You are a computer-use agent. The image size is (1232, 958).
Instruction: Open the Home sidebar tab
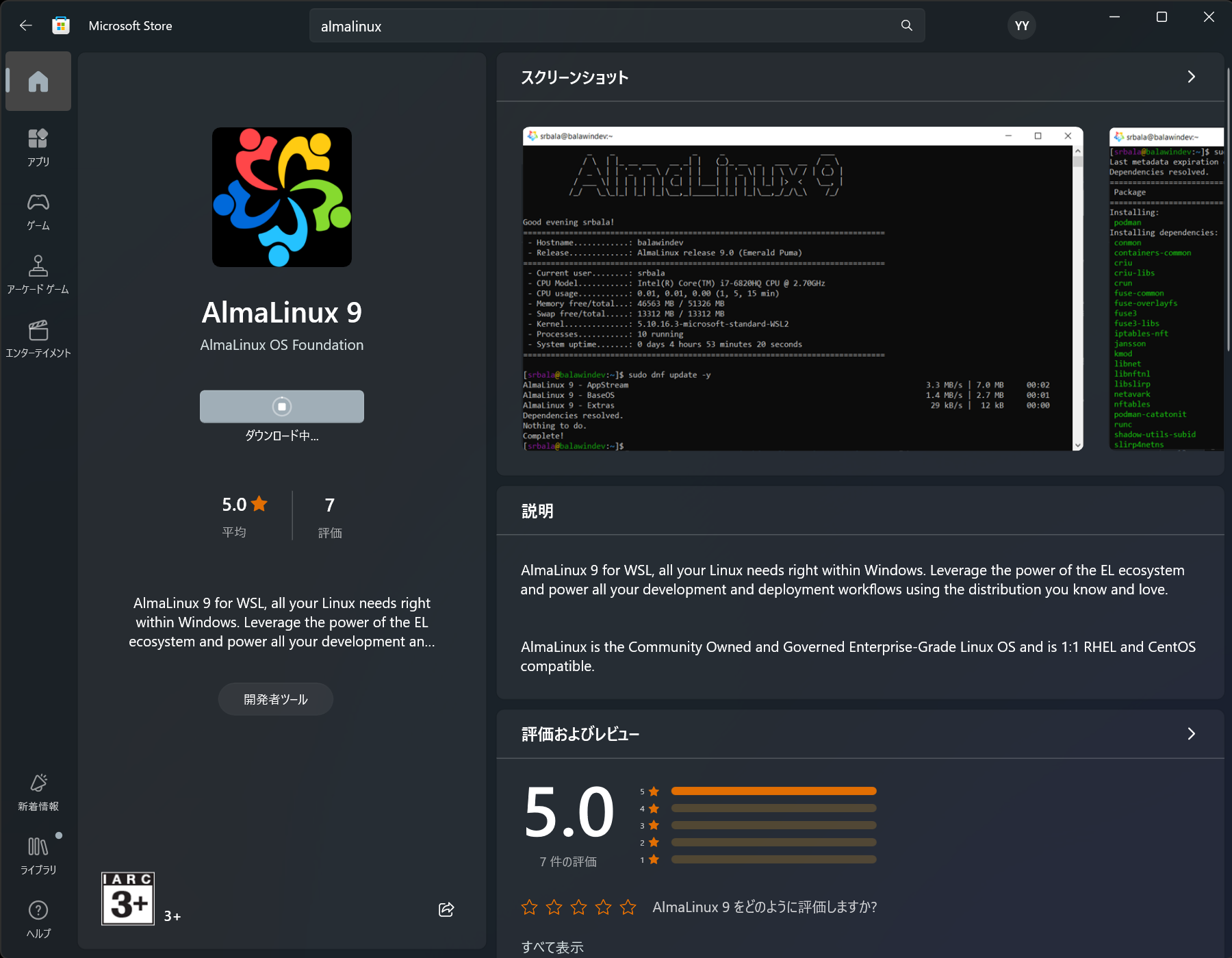38,81
